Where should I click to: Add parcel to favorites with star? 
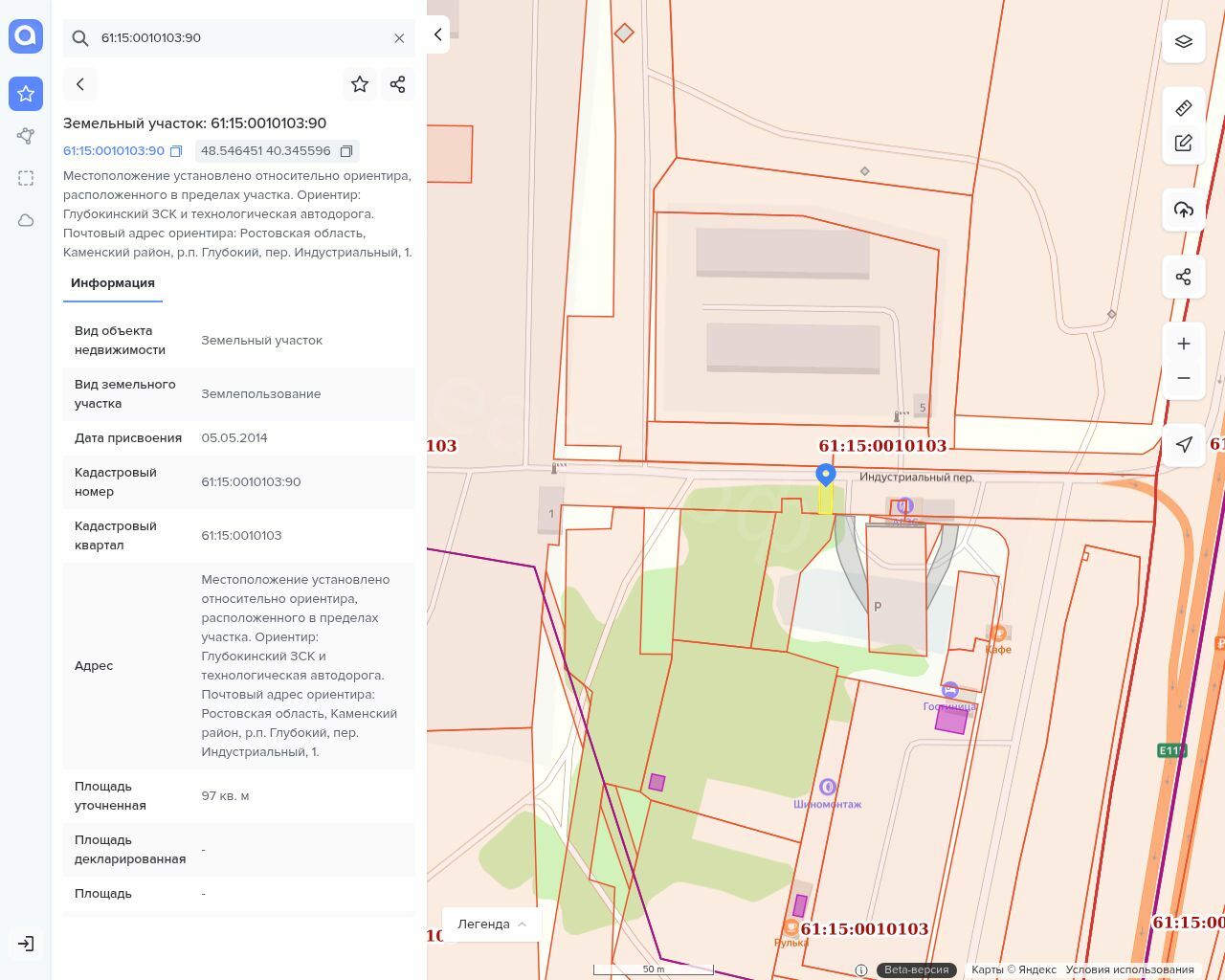coord(360,84)
